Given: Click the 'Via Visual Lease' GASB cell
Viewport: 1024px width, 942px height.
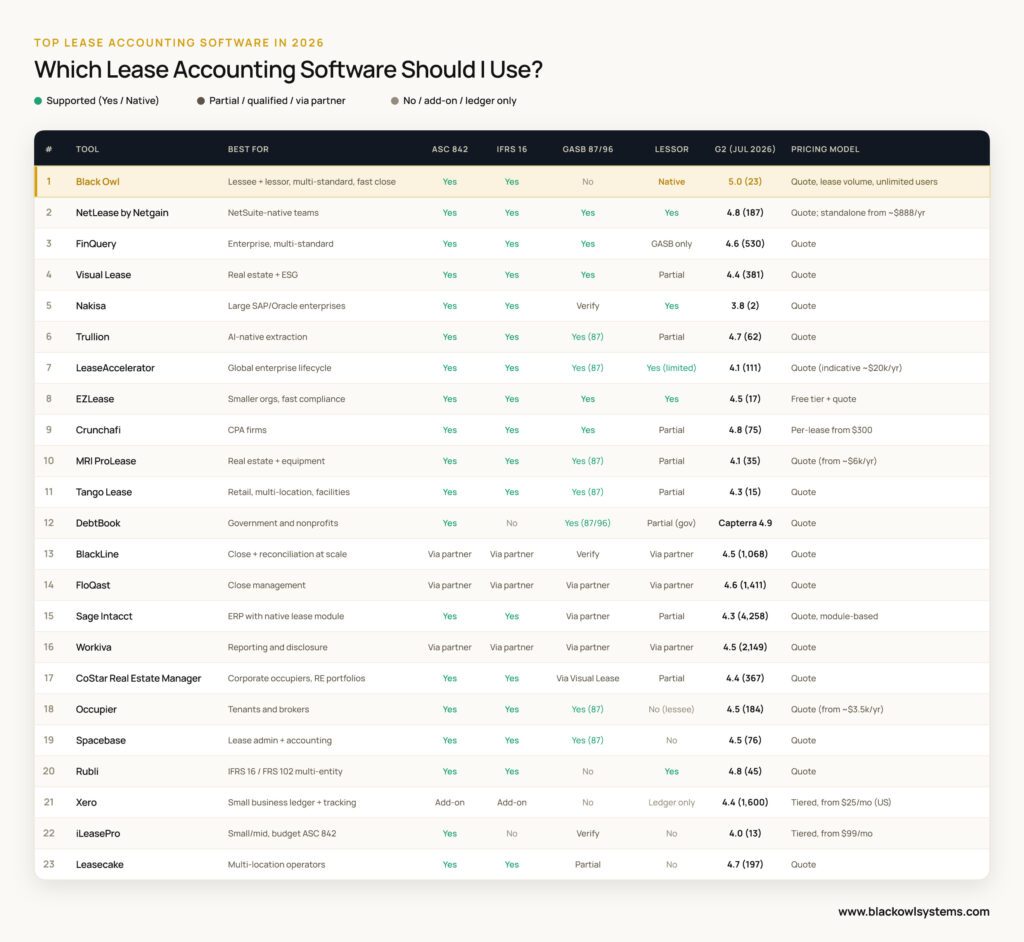Looking at the screenshot, I should [588, 678].
